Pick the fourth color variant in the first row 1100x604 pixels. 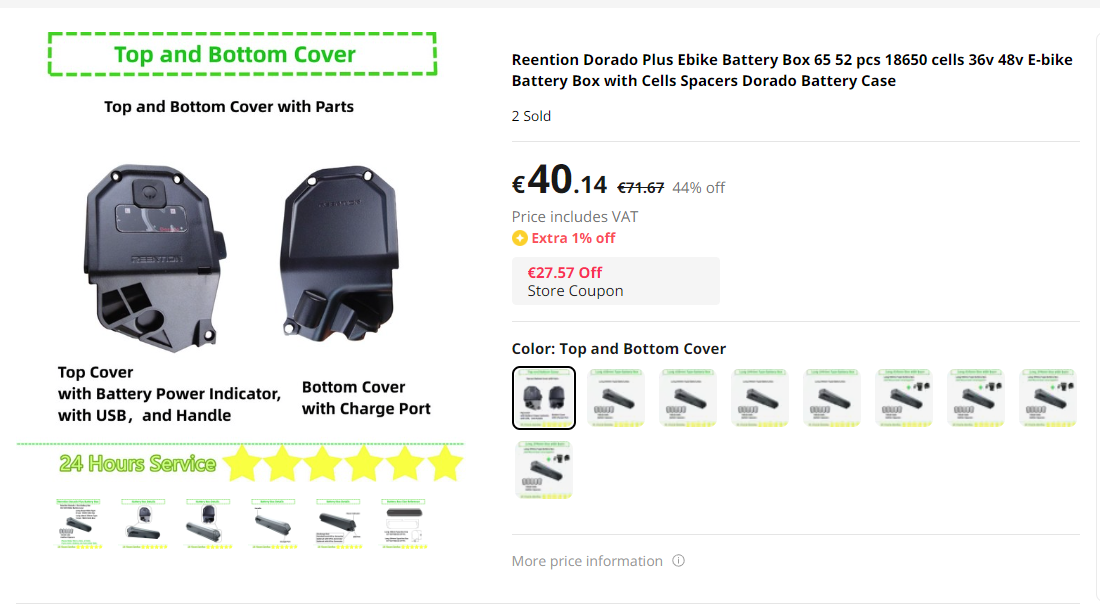(760, 397)
